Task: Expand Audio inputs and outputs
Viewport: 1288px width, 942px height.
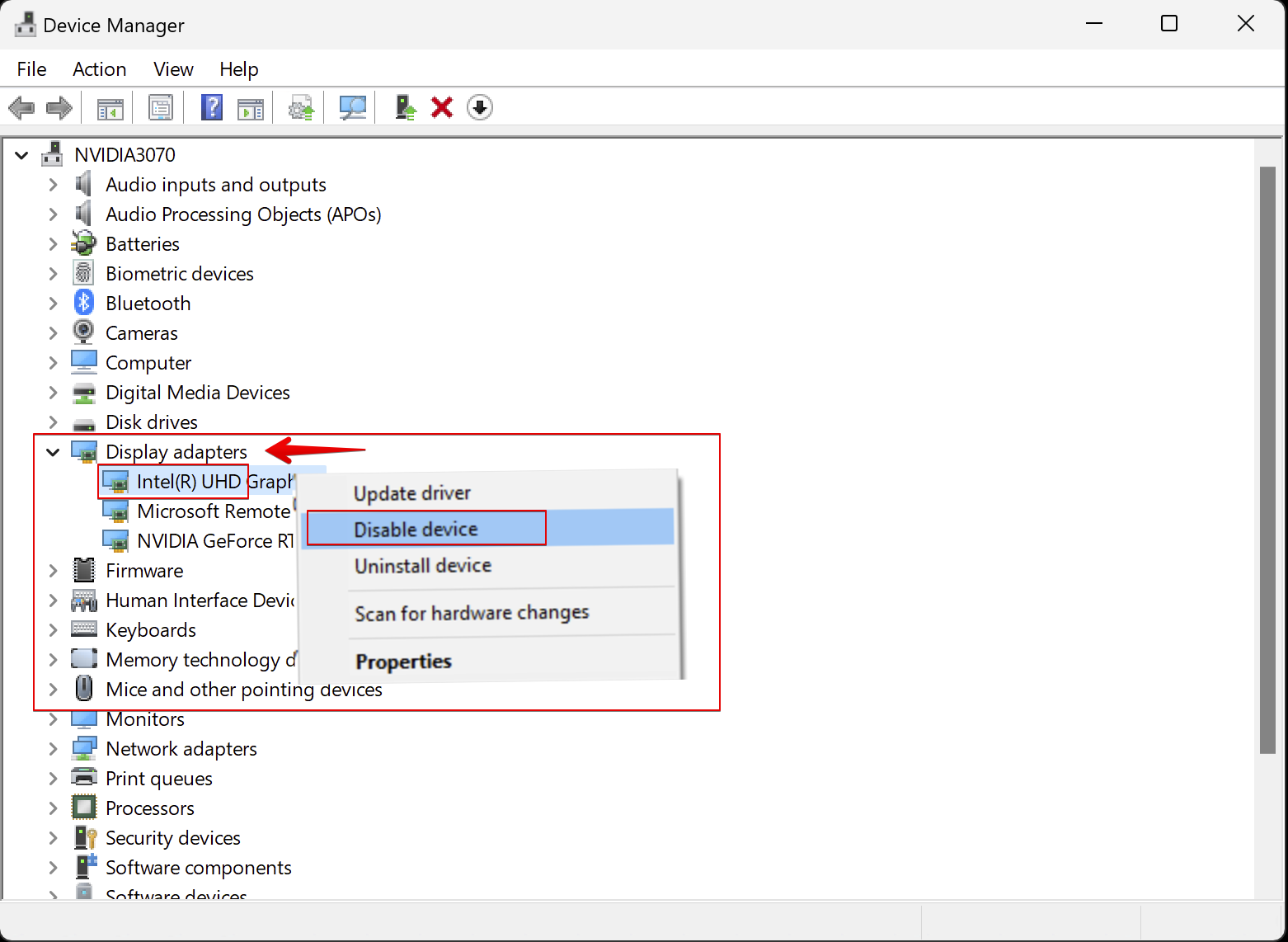Action: tap(53, 184)
